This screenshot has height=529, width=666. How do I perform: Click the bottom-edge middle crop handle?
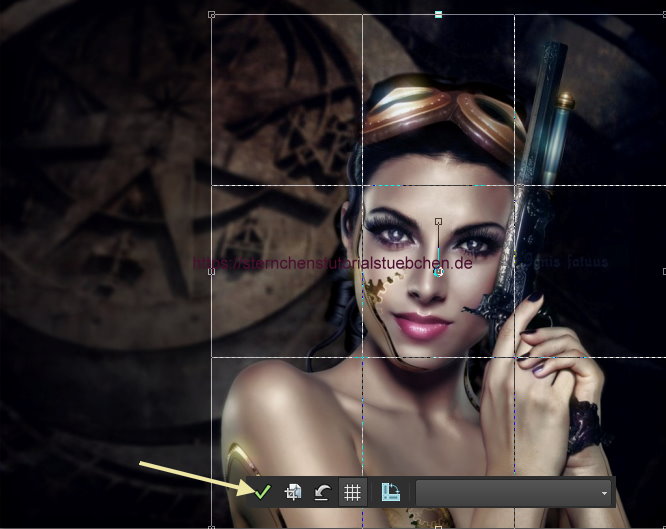438,527
